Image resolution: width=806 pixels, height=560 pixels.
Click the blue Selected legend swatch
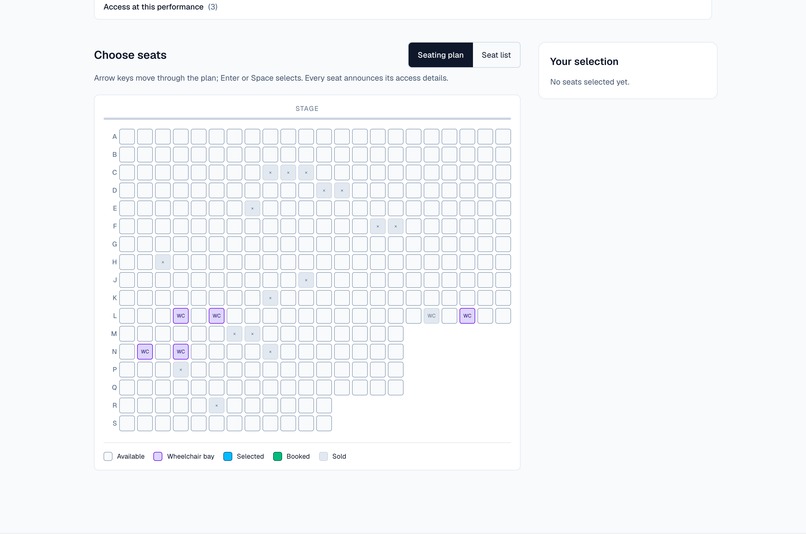[x=228, y=457]
